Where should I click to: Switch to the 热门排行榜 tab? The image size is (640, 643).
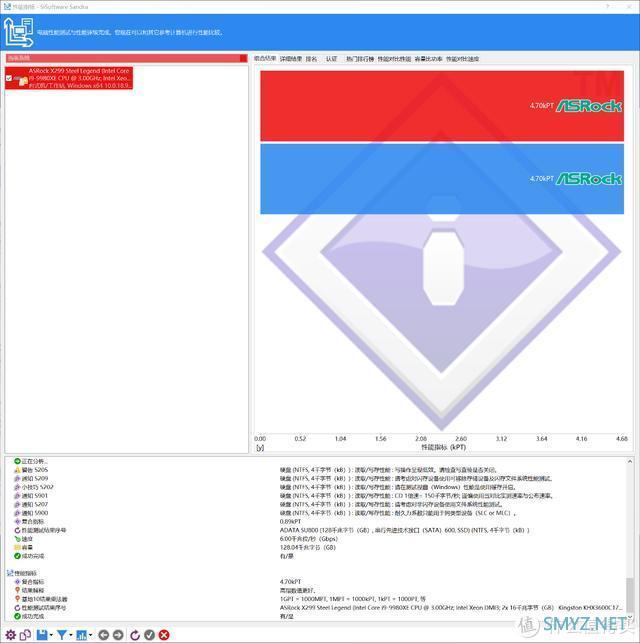point(360,59)
